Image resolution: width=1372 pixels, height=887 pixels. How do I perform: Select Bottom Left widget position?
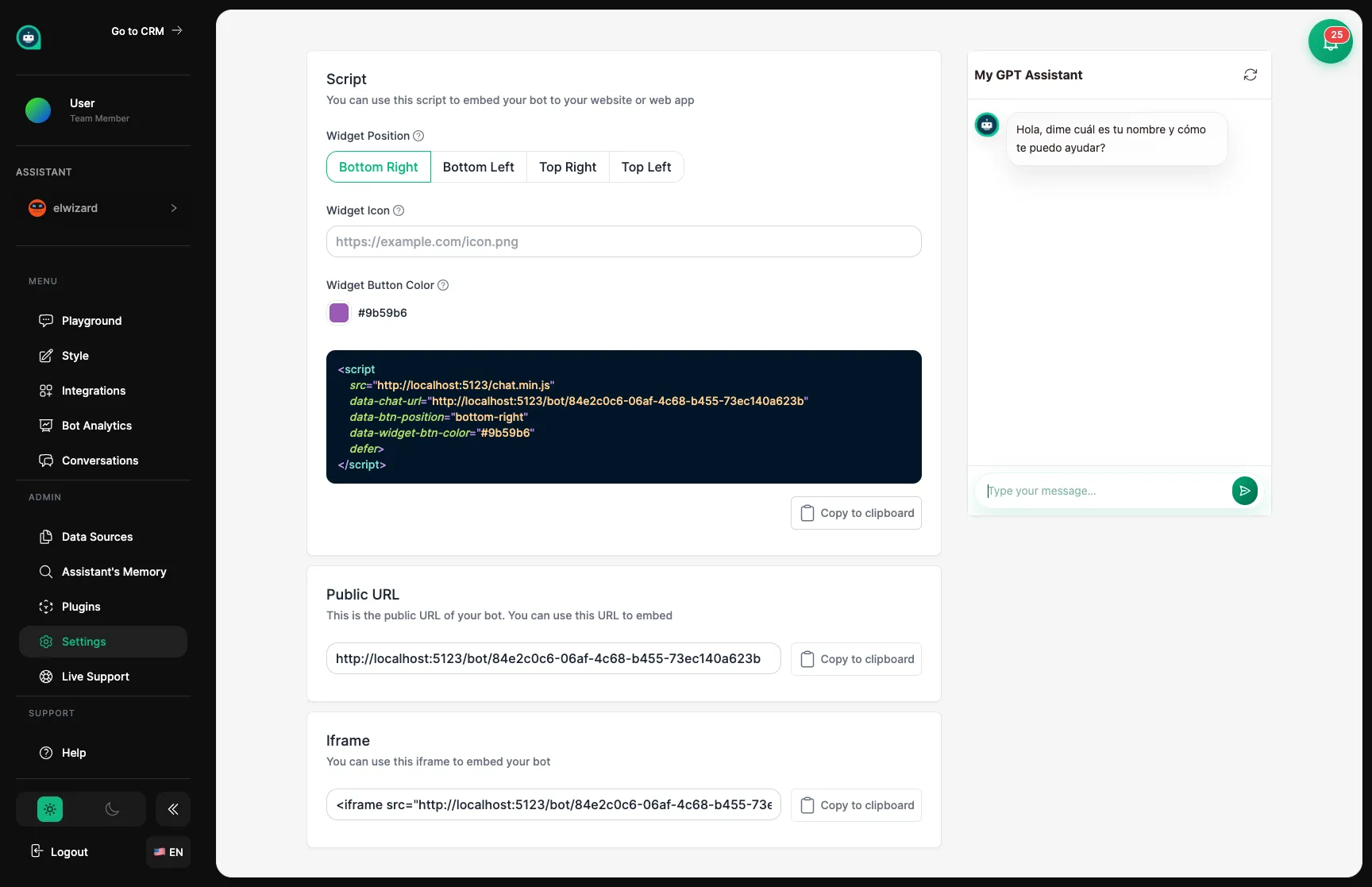[479, 167]
